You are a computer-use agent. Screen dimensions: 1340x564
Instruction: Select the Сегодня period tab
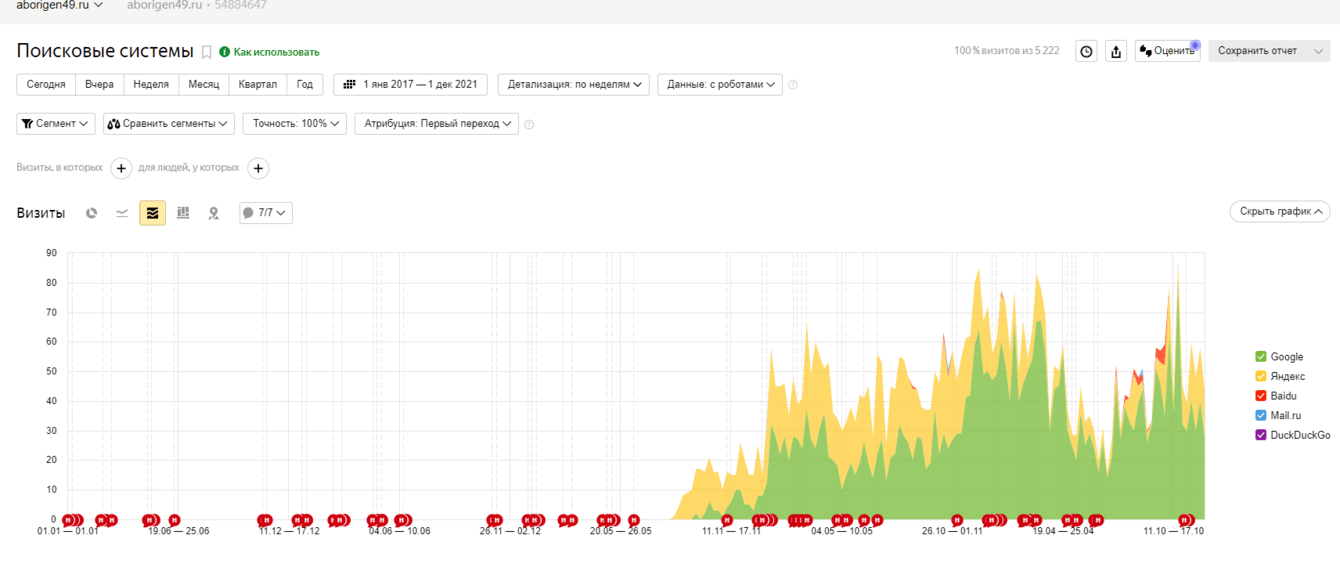click(x=46, y=85)
